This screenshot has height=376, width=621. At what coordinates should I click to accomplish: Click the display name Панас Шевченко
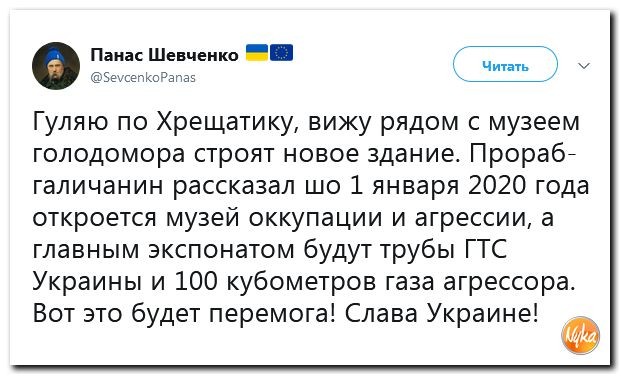pos(164,55)
